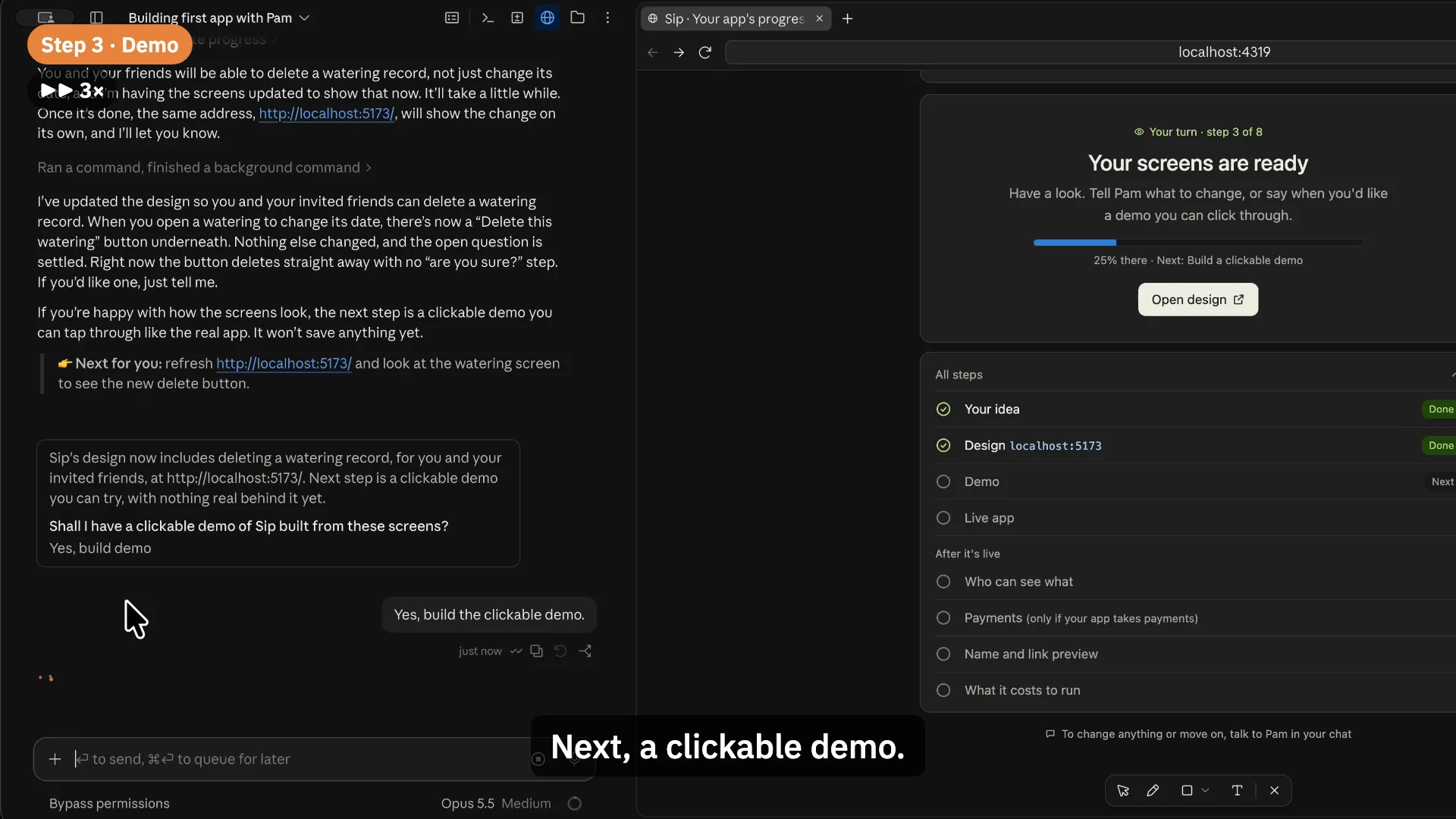Open the shape tool dropdown arrow
The width and height of the screenshot is (1456, 819).
(1205, 790)
